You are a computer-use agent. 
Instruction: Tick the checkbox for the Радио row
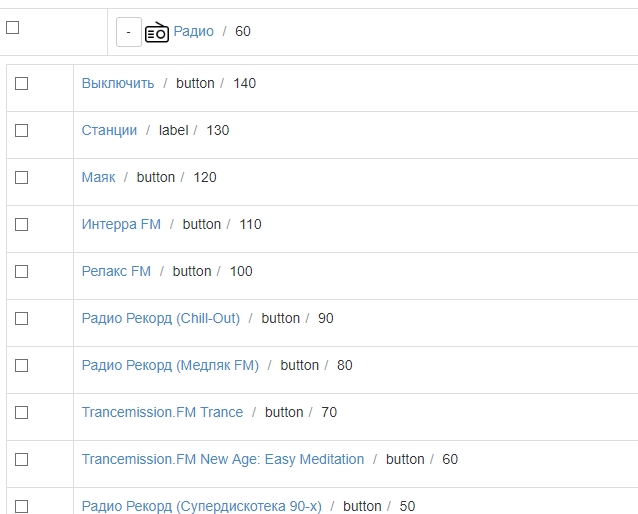click(x=13, y=28)
